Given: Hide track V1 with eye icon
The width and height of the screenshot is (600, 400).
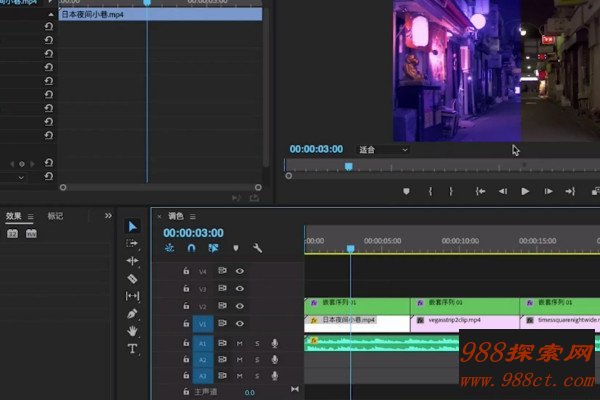Looking at the screenshot, I should coord(240,323).
